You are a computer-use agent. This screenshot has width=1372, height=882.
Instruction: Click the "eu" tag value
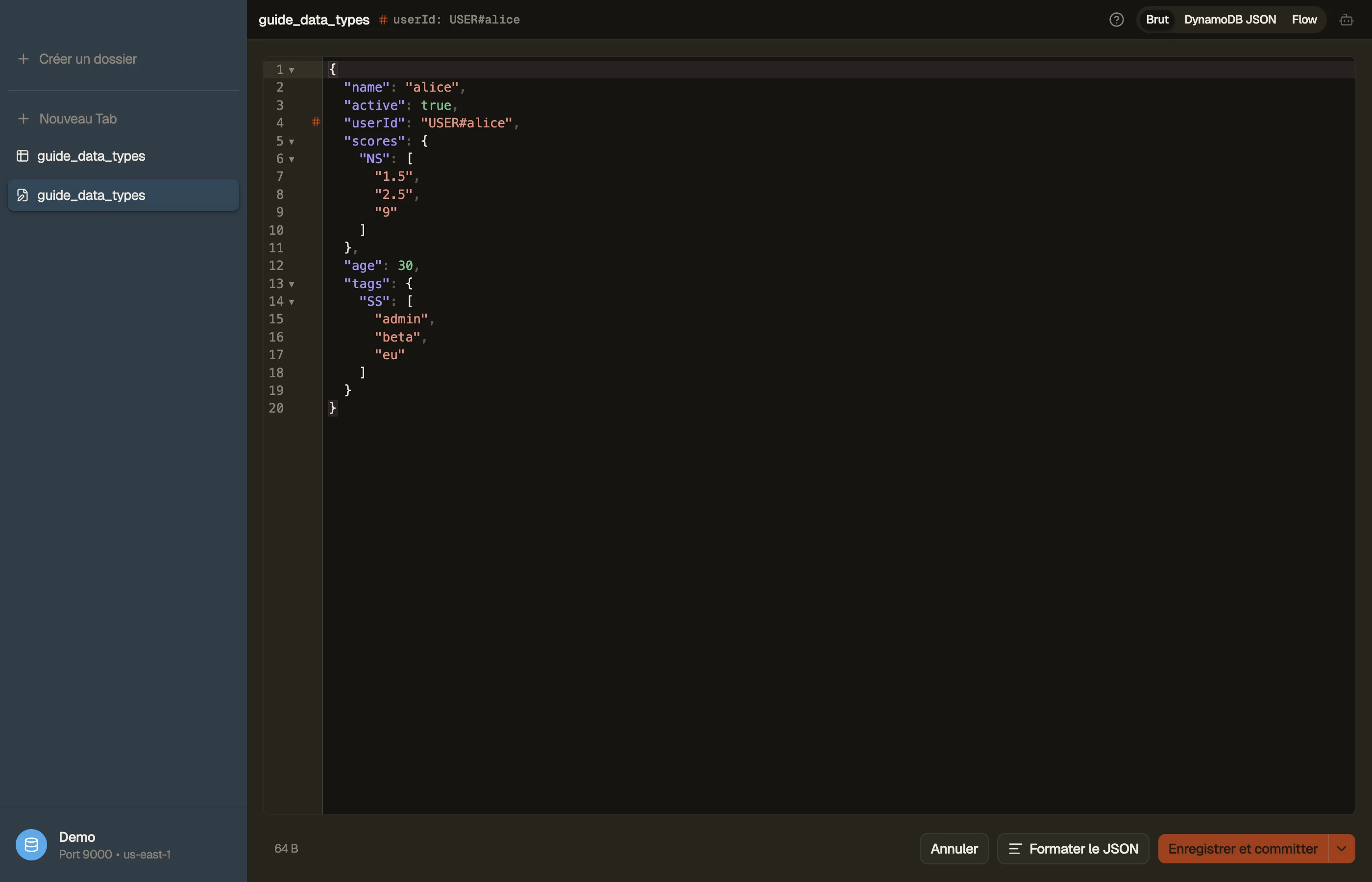[390, 355]
